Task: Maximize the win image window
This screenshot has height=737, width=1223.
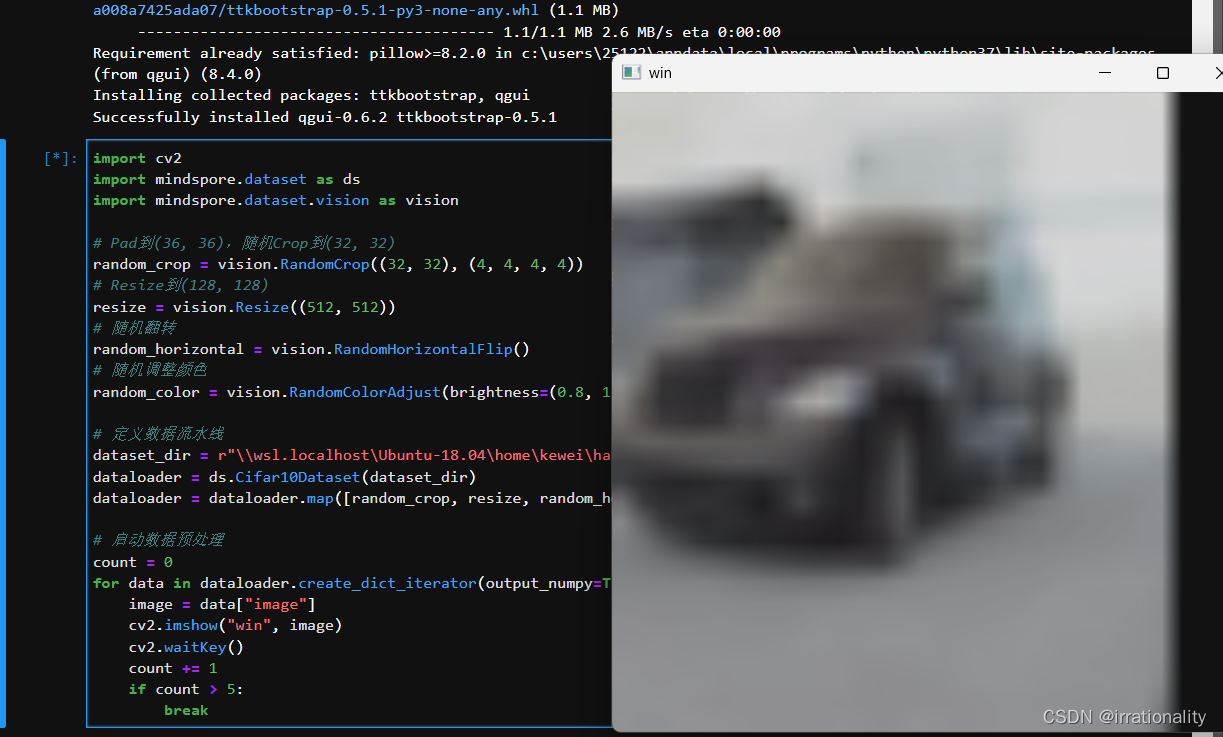Action: click(1162, 73)
